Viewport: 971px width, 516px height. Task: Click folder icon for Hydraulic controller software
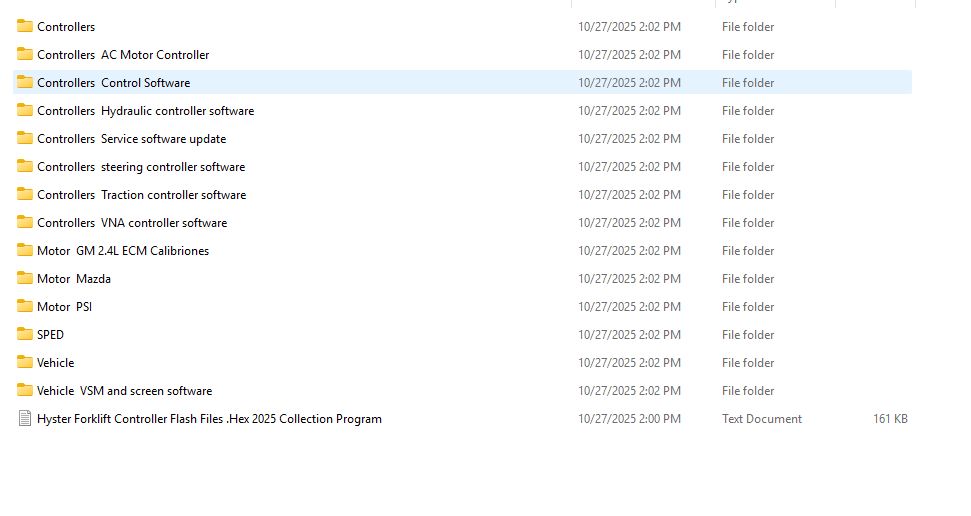pos(25,110)
